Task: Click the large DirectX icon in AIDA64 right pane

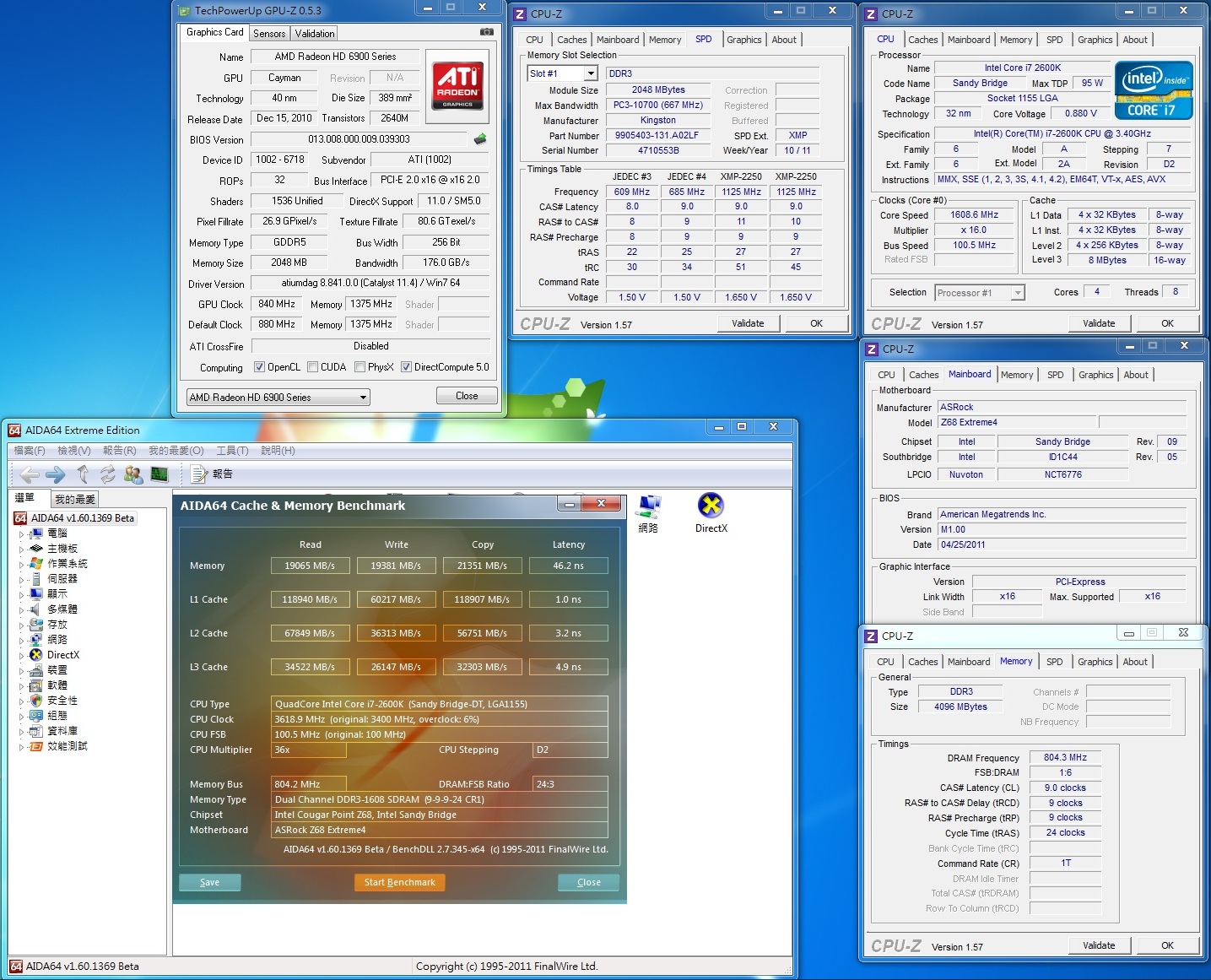Action: click(711, 506)
